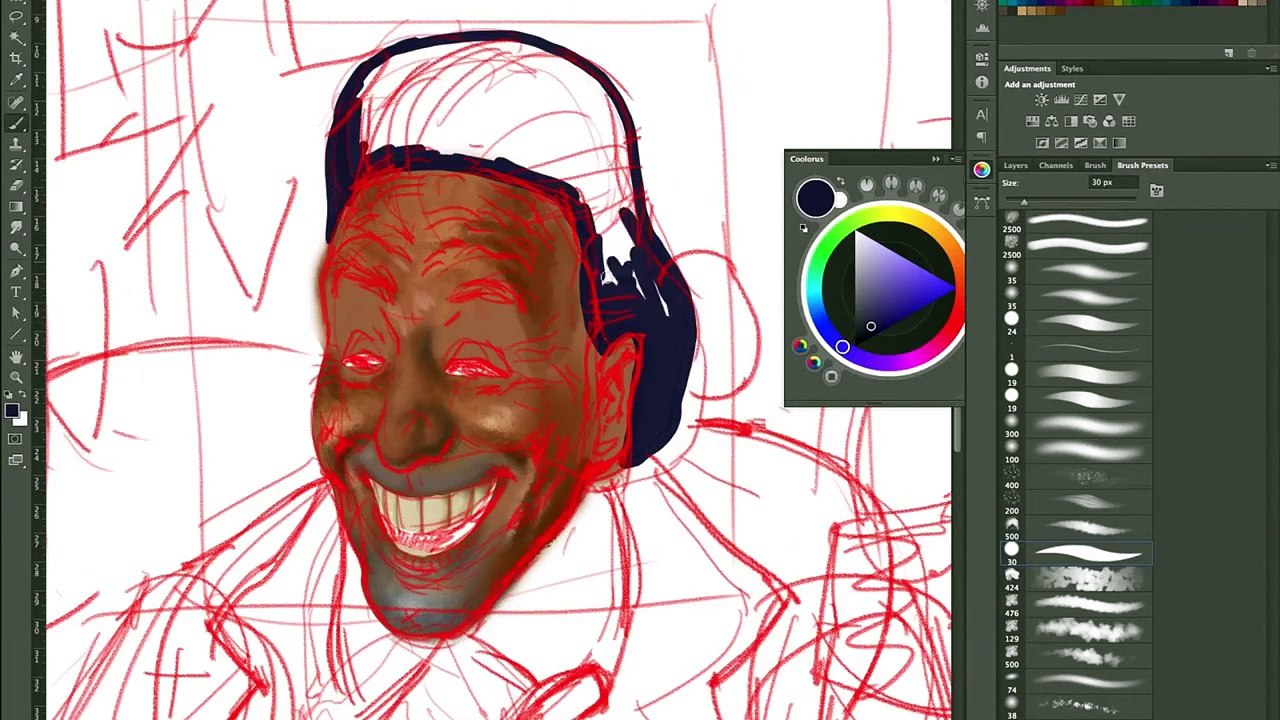Image resolution: width=1280 pixels, height=720 pixels.
Task: Select the Eraser tool
Action: 16,186
